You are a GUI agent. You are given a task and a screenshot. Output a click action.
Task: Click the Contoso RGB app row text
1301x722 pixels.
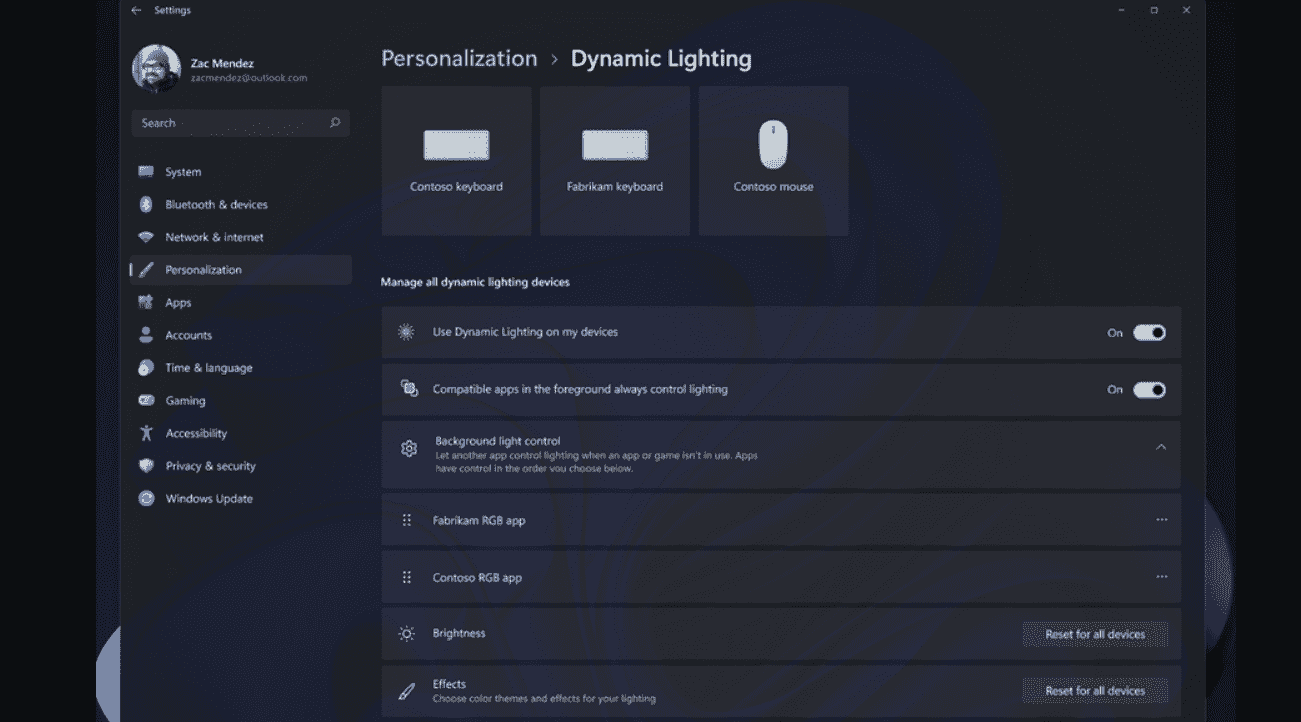pos(477,577)
